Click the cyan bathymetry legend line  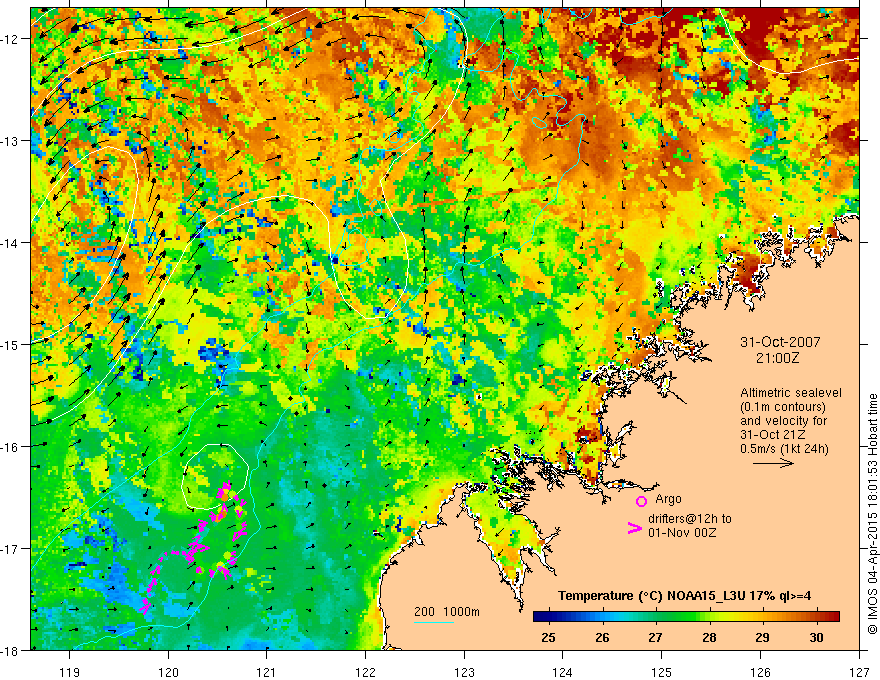433,622
